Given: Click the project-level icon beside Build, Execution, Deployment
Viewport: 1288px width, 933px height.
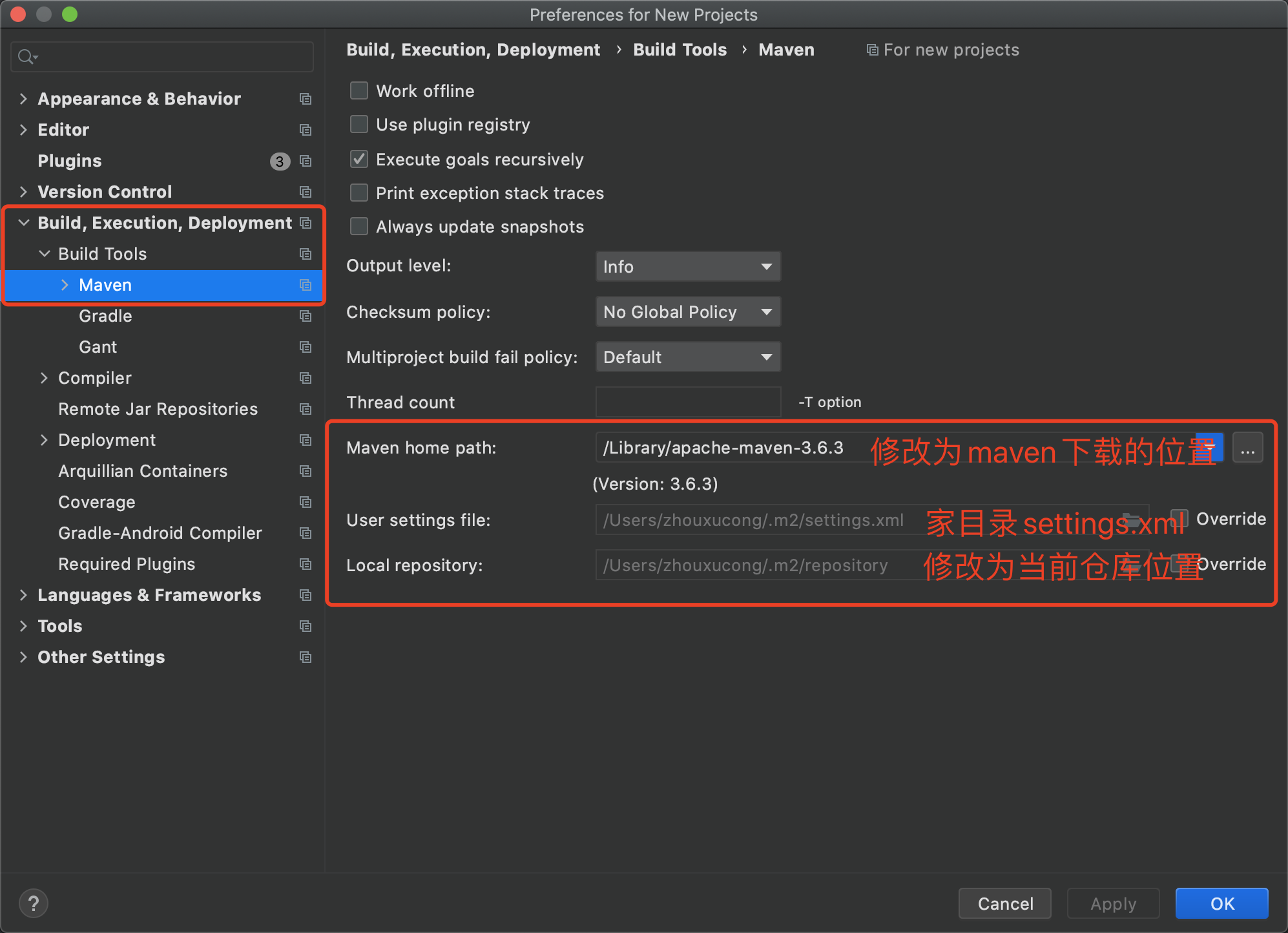Looking at the screenshot, I should (x=306, y=223).
